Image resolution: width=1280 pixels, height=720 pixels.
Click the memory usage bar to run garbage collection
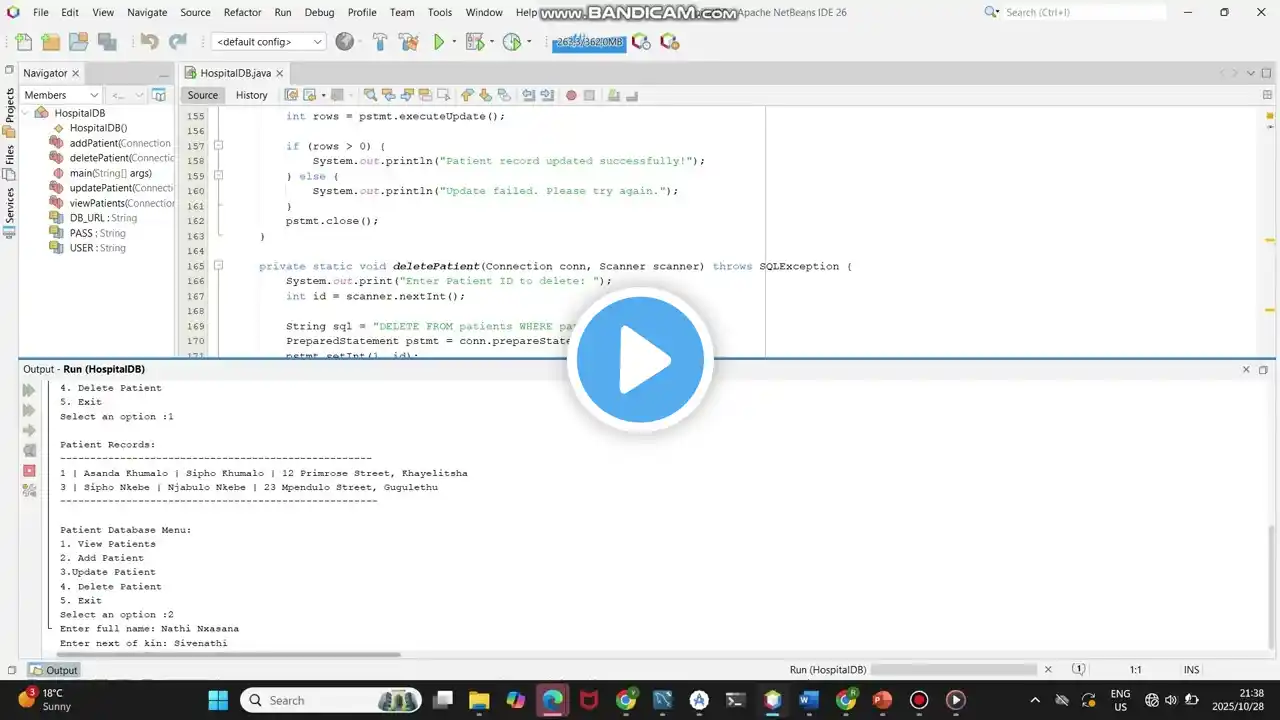(589, 42)
